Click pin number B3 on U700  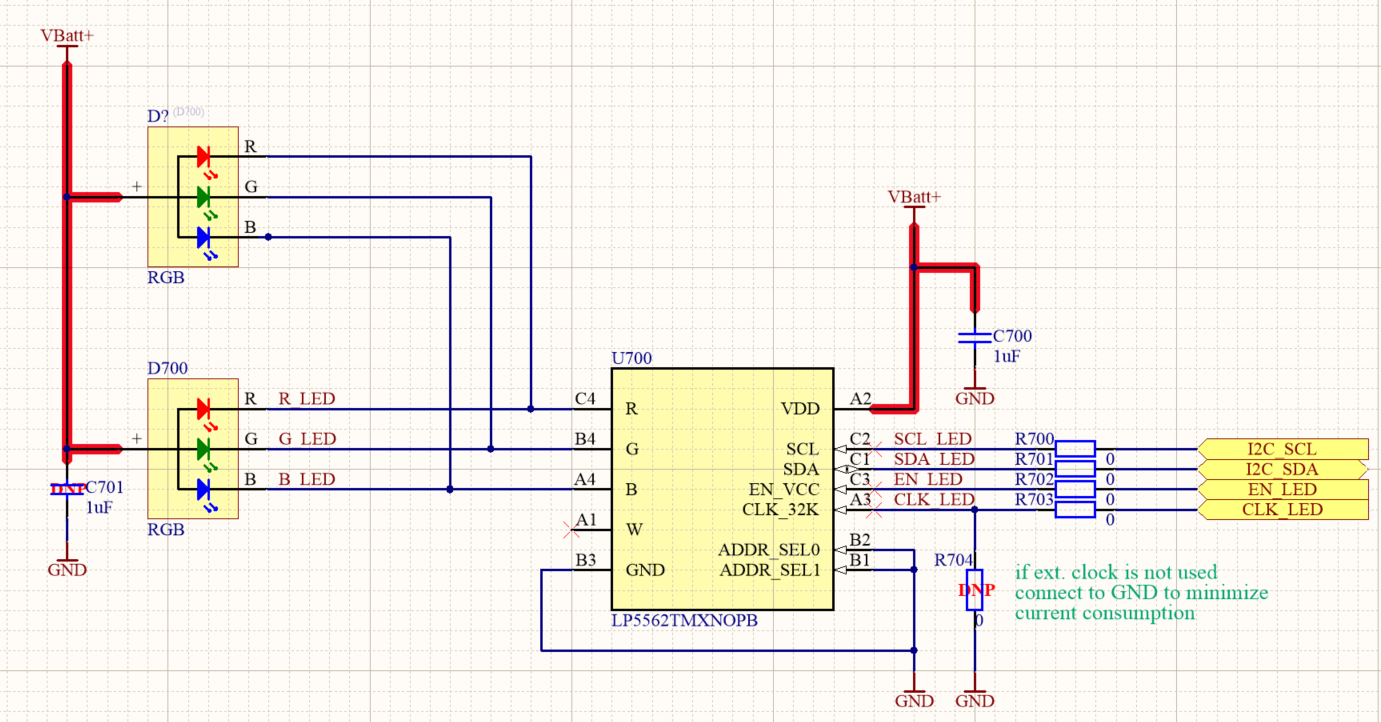585,560
